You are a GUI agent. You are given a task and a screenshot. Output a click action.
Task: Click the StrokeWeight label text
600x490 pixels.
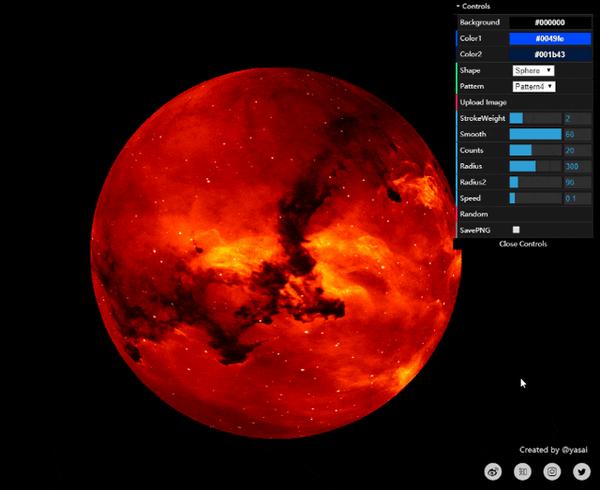(483, 118)
